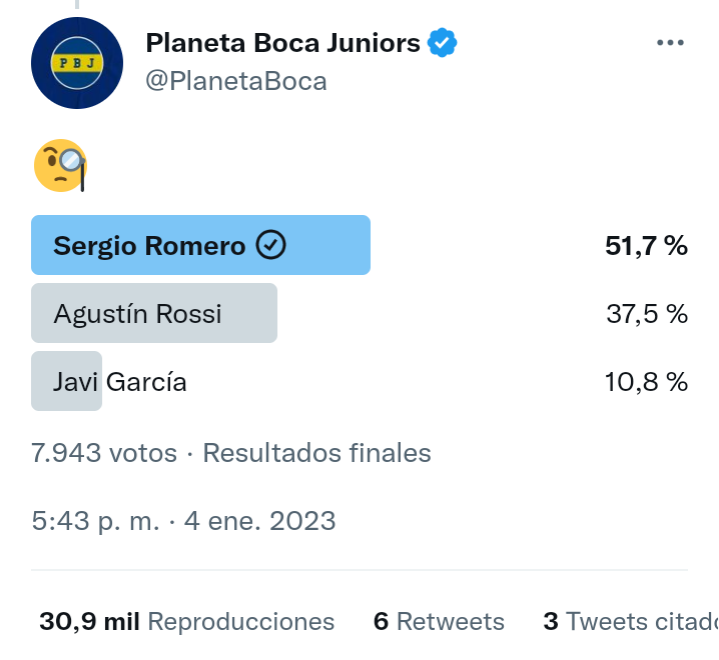Click the 51,7 % result value

tap(646, 245)
